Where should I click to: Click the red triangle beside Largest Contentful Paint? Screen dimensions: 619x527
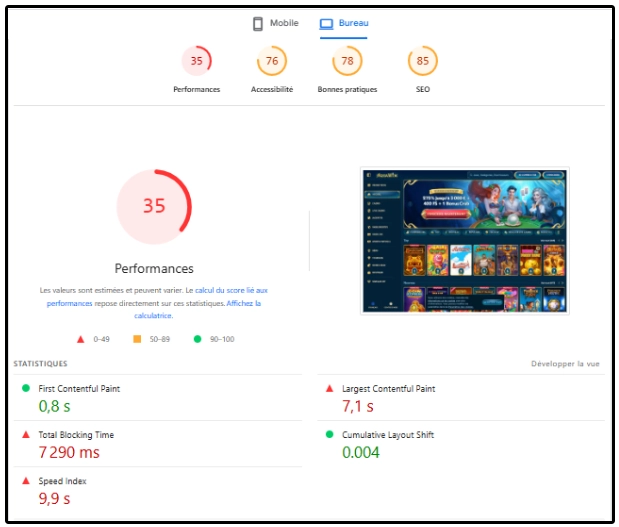tap(330, 388)
